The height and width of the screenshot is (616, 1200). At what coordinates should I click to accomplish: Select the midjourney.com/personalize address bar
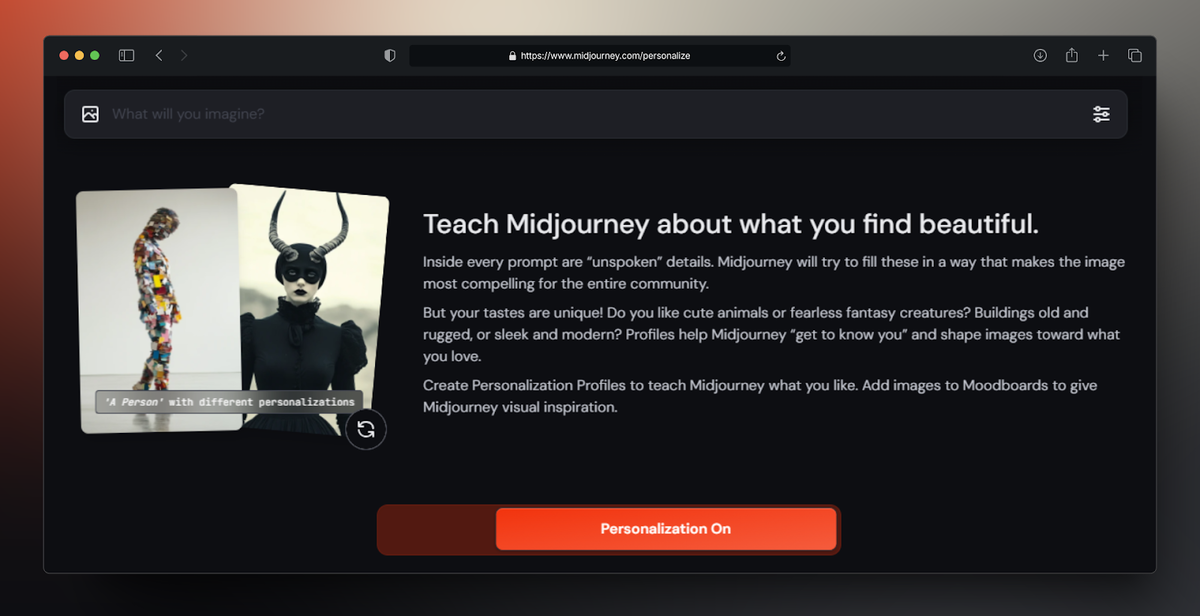tap(600, 56)
